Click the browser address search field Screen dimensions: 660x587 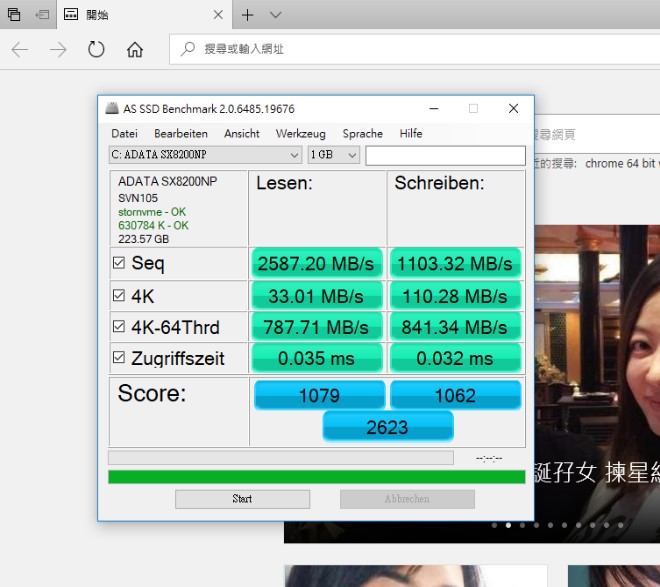point(400,49)
